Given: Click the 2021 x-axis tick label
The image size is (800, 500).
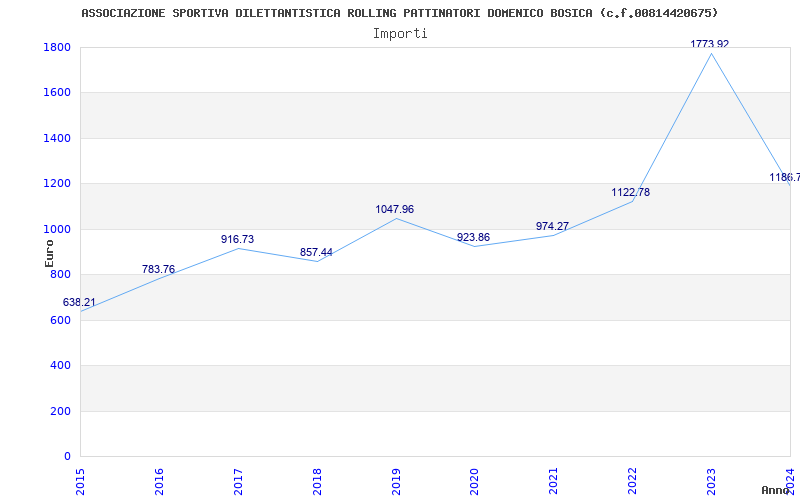Looking at the screenshot, I should (x=554, y=482).
